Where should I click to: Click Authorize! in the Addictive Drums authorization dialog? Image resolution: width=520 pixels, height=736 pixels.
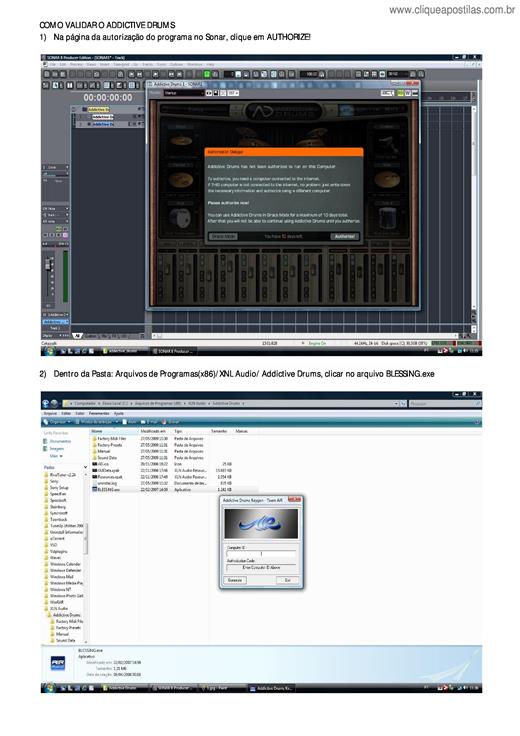pos(344,236)
